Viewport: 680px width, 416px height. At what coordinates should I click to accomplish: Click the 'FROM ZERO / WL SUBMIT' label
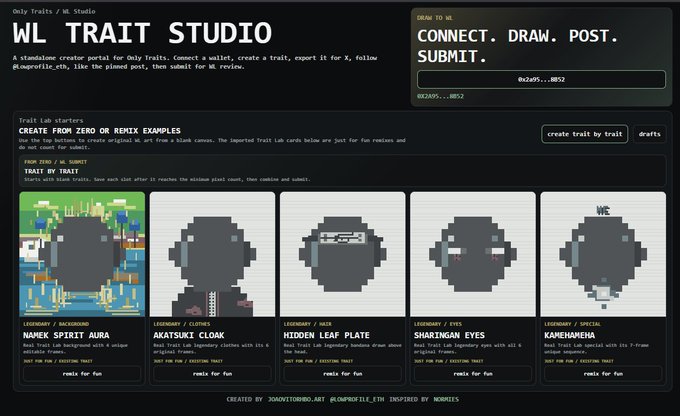[56, 162]
